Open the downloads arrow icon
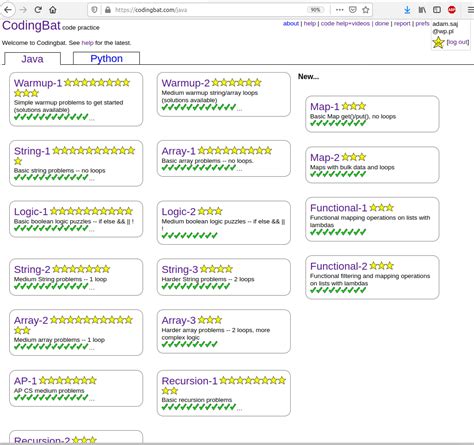This screenshot has height=445, width=474. 407,10
